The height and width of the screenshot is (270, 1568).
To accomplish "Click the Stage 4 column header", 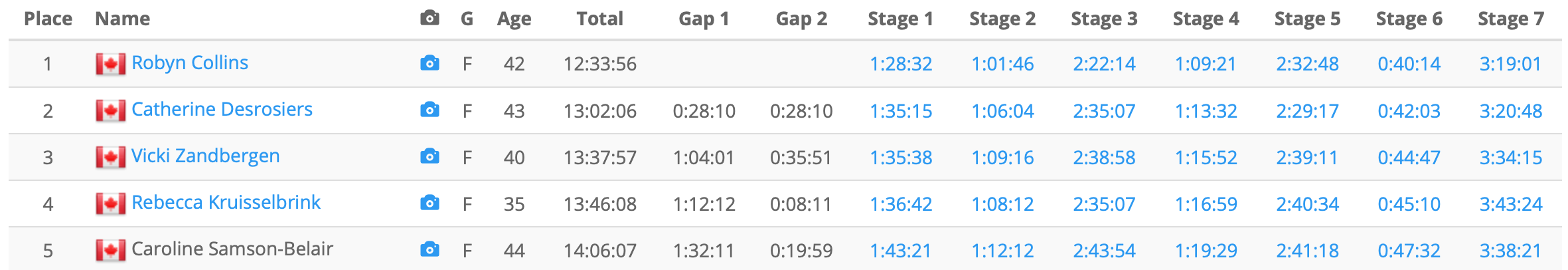I will (1206, 19).
